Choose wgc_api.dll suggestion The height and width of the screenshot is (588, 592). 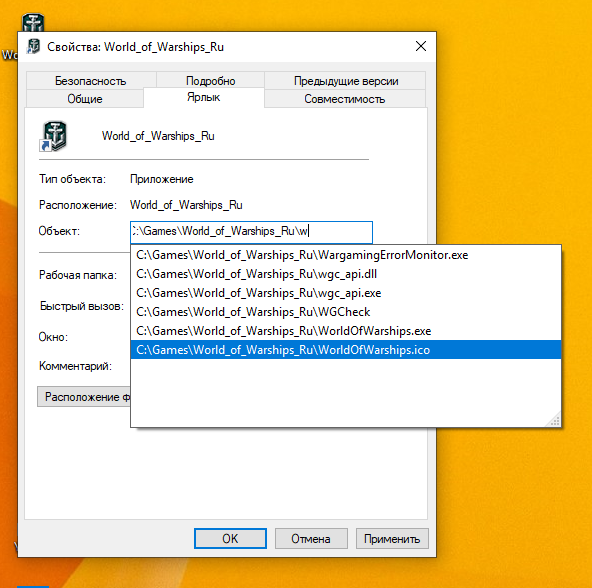(x=345, y=274)
